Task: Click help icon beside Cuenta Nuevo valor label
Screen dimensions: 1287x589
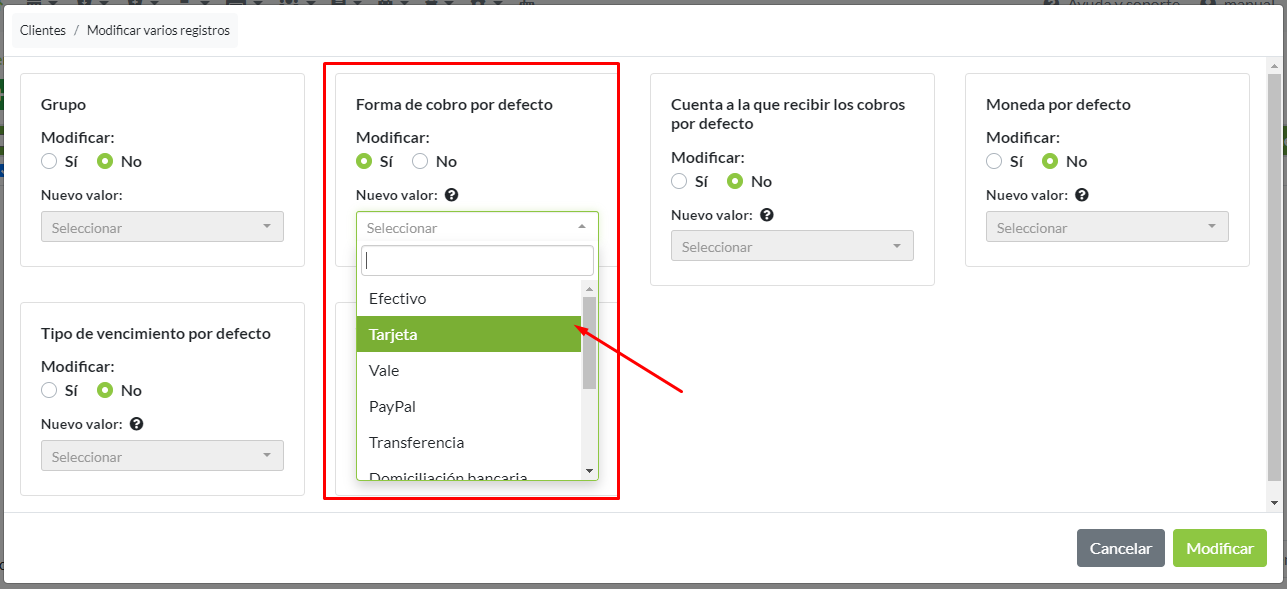Action: [x=767, y=215]
